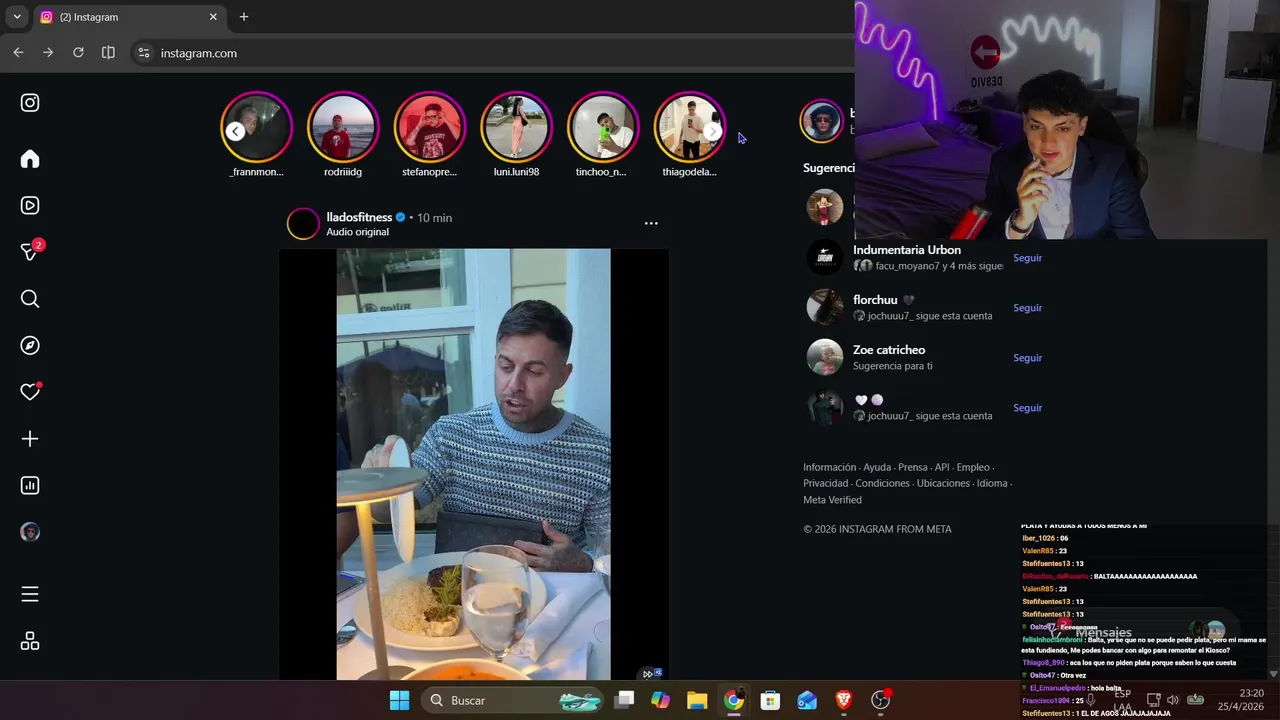Click the Ayuda footer link
Viewport: 1280px width, 720px height.
pyautogui.click(x=877, y=467)
